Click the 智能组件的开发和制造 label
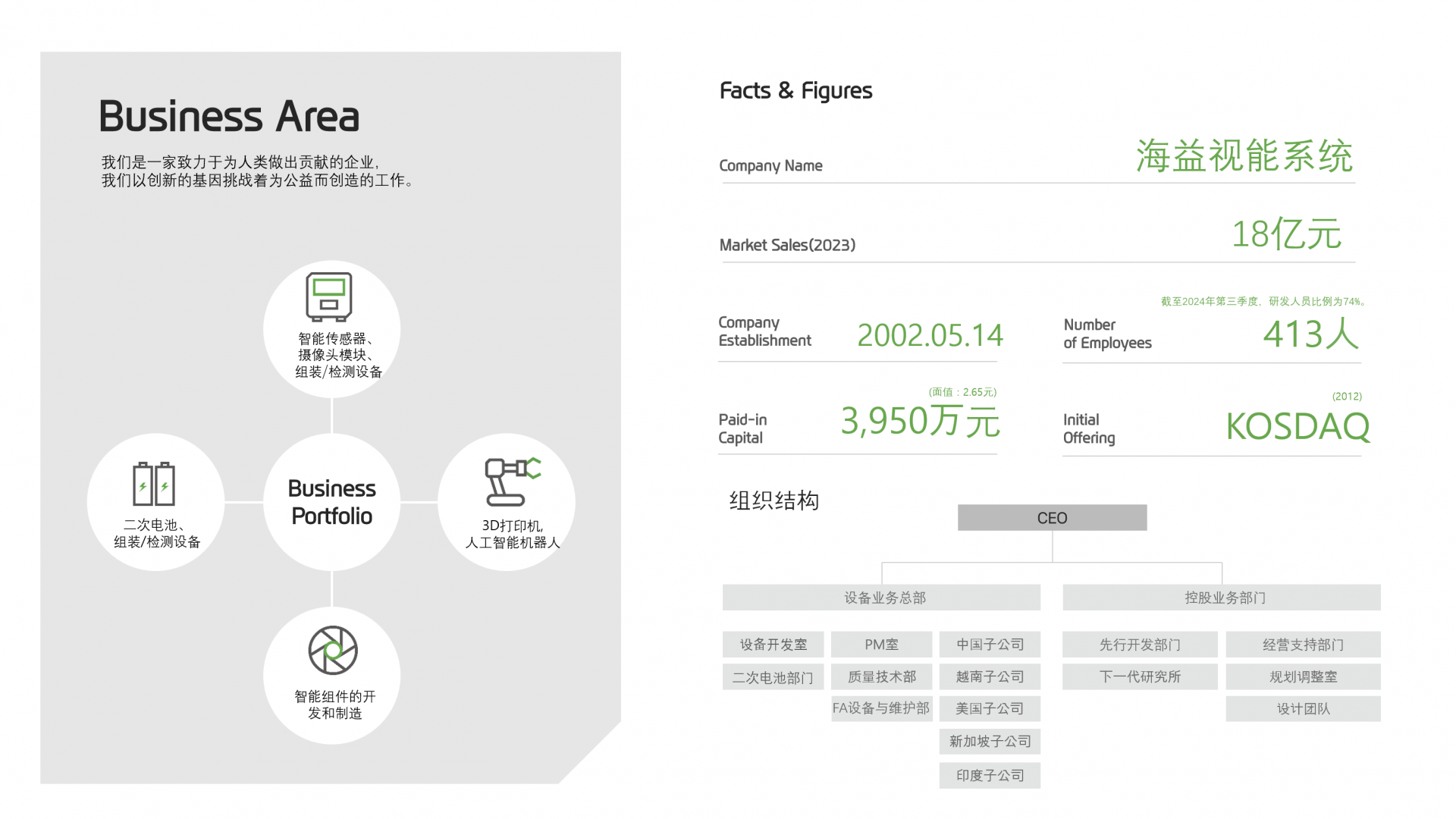Screen dimensions: 1456x819 tap(334, 704)
